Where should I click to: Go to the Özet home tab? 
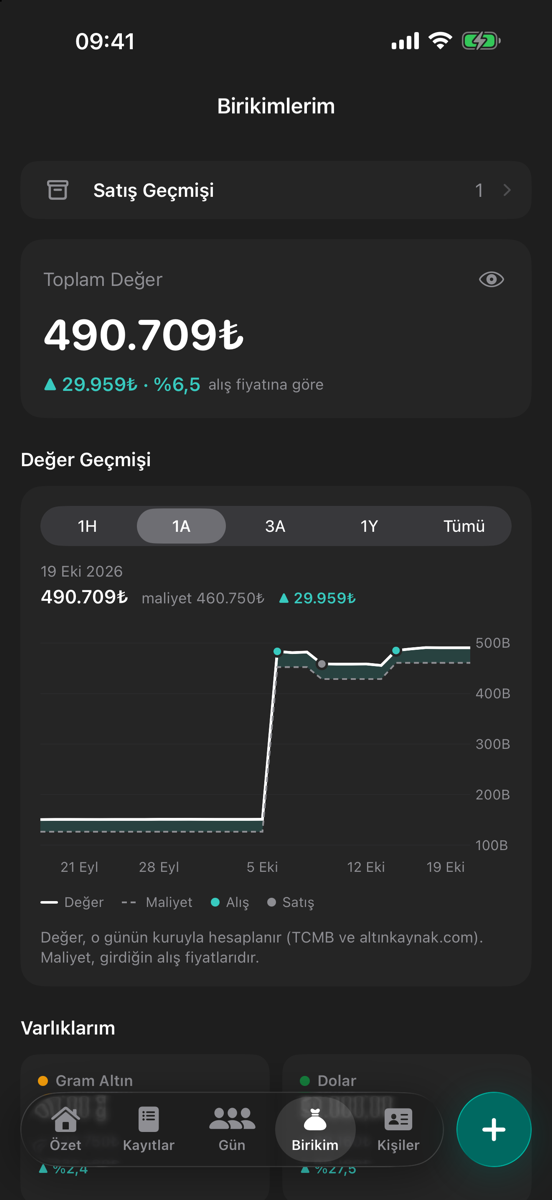[66, 1130]
